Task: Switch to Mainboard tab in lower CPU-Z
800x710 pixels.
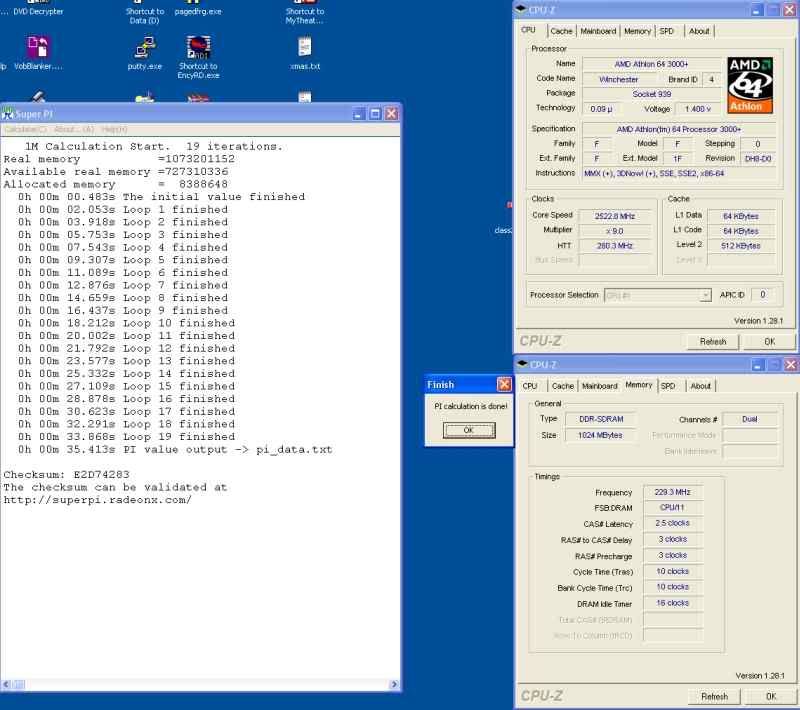Action: pyautogui.click(x=599, y=386)
